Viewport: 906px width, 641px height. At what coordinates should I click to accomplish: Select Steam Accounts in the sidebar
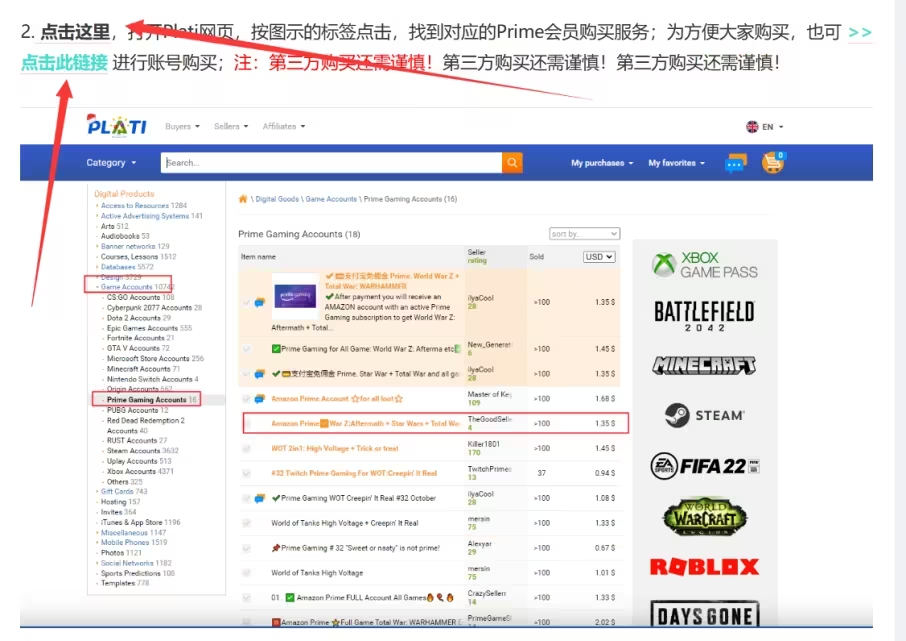(x=143, y=450)
